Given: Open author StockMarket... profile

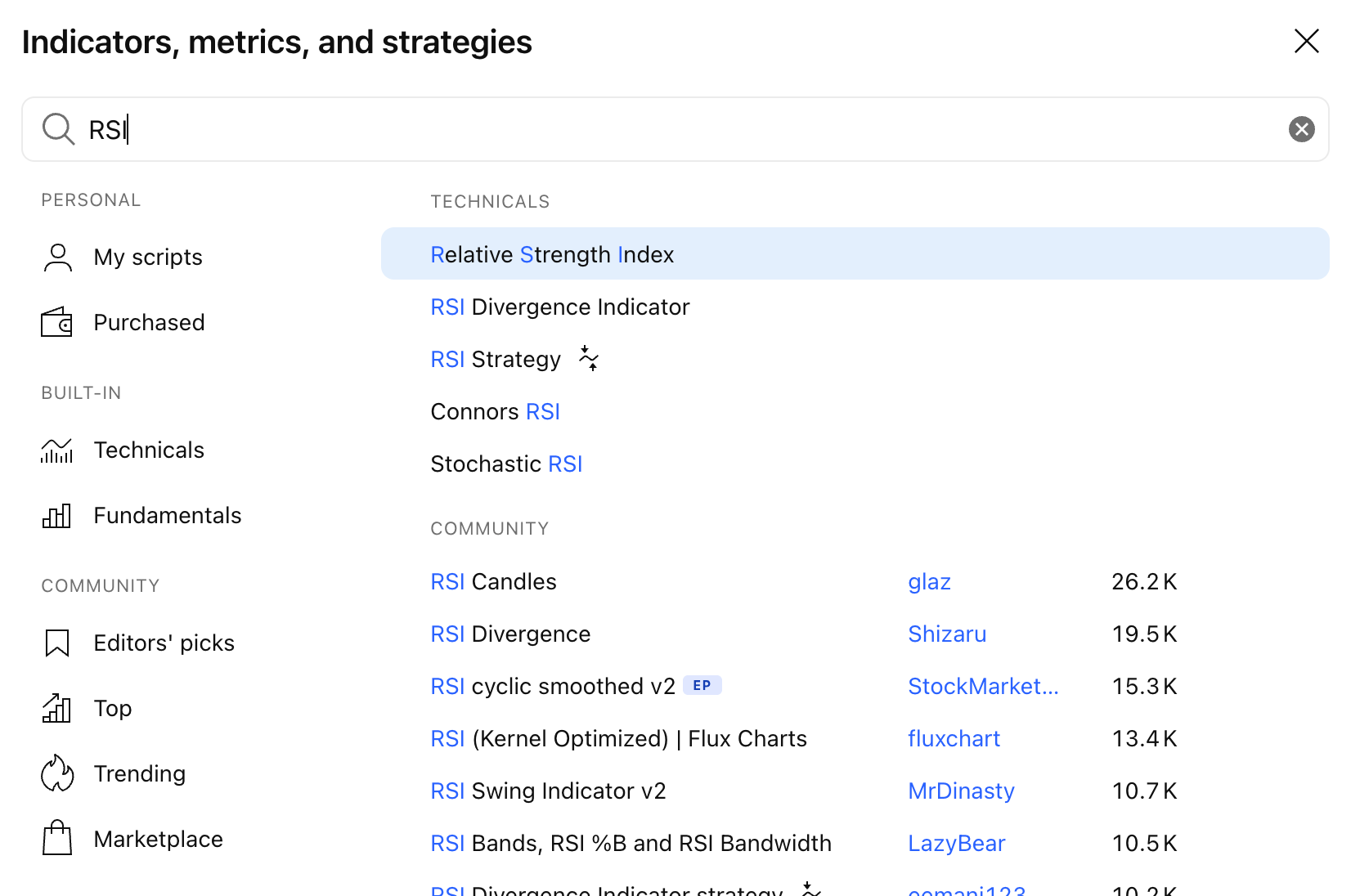Looking at the screenshot, I should click(983, 686).
